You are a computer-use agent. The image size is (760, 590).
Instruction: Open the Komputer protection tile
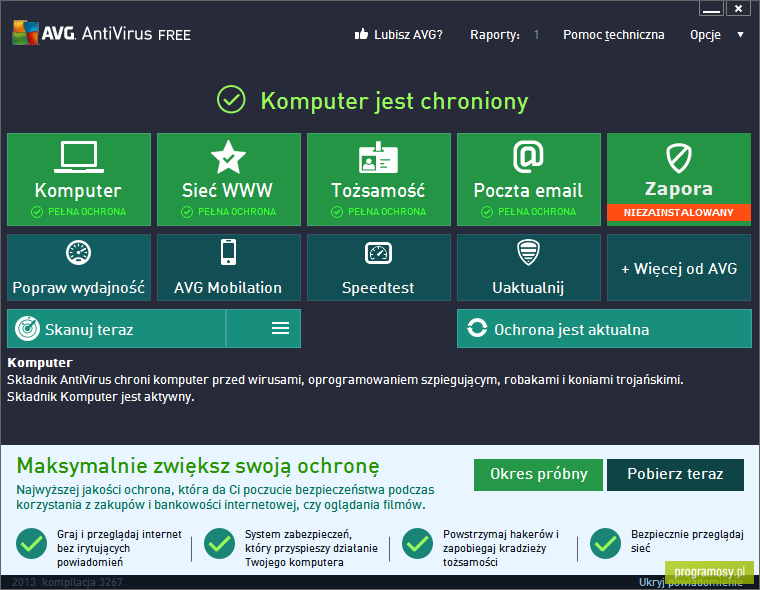[x=79, y=179]
